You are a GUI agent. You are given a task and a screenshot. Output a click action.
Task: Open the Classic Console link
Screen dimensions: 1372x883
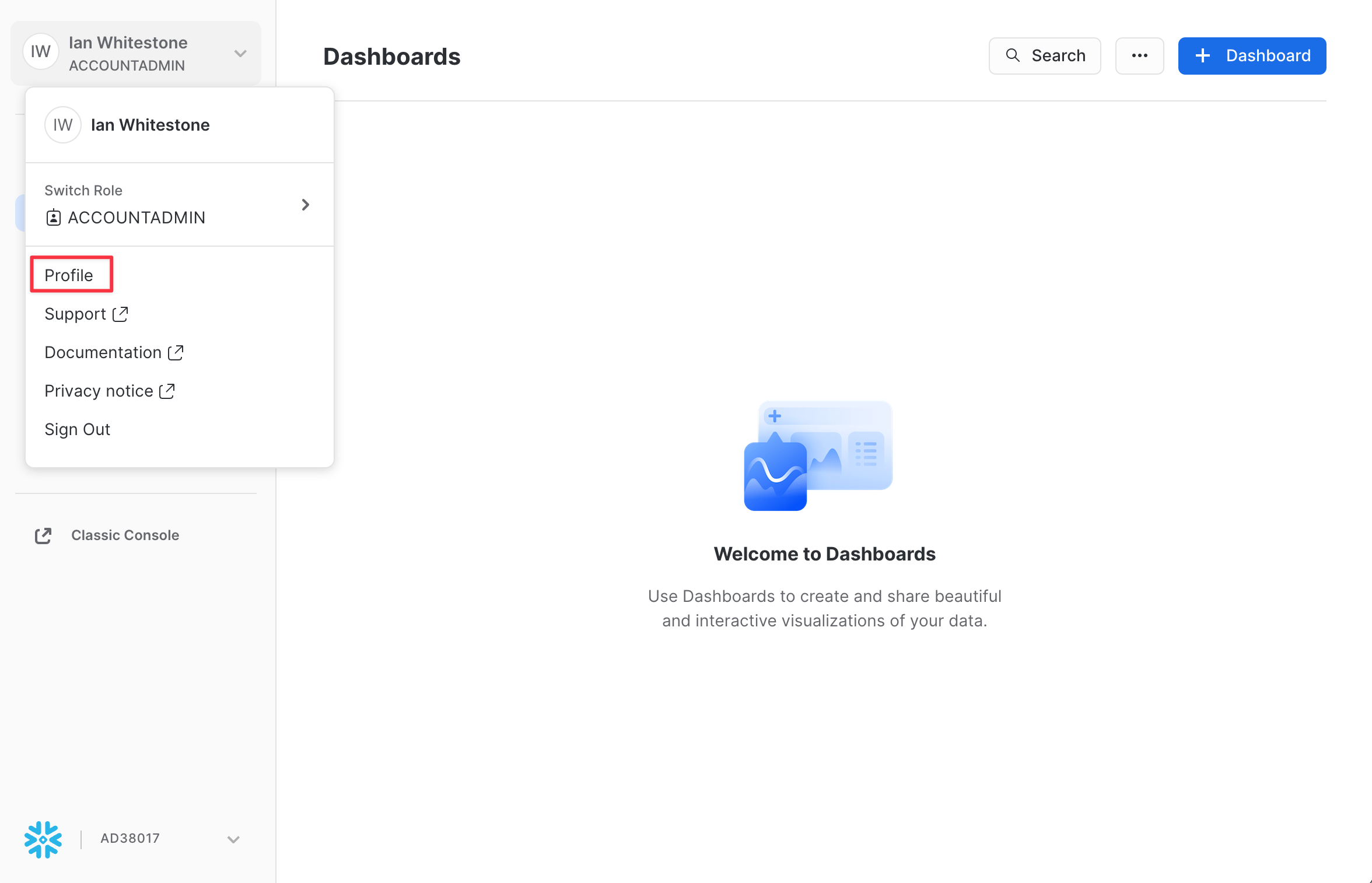pos(125,535)
